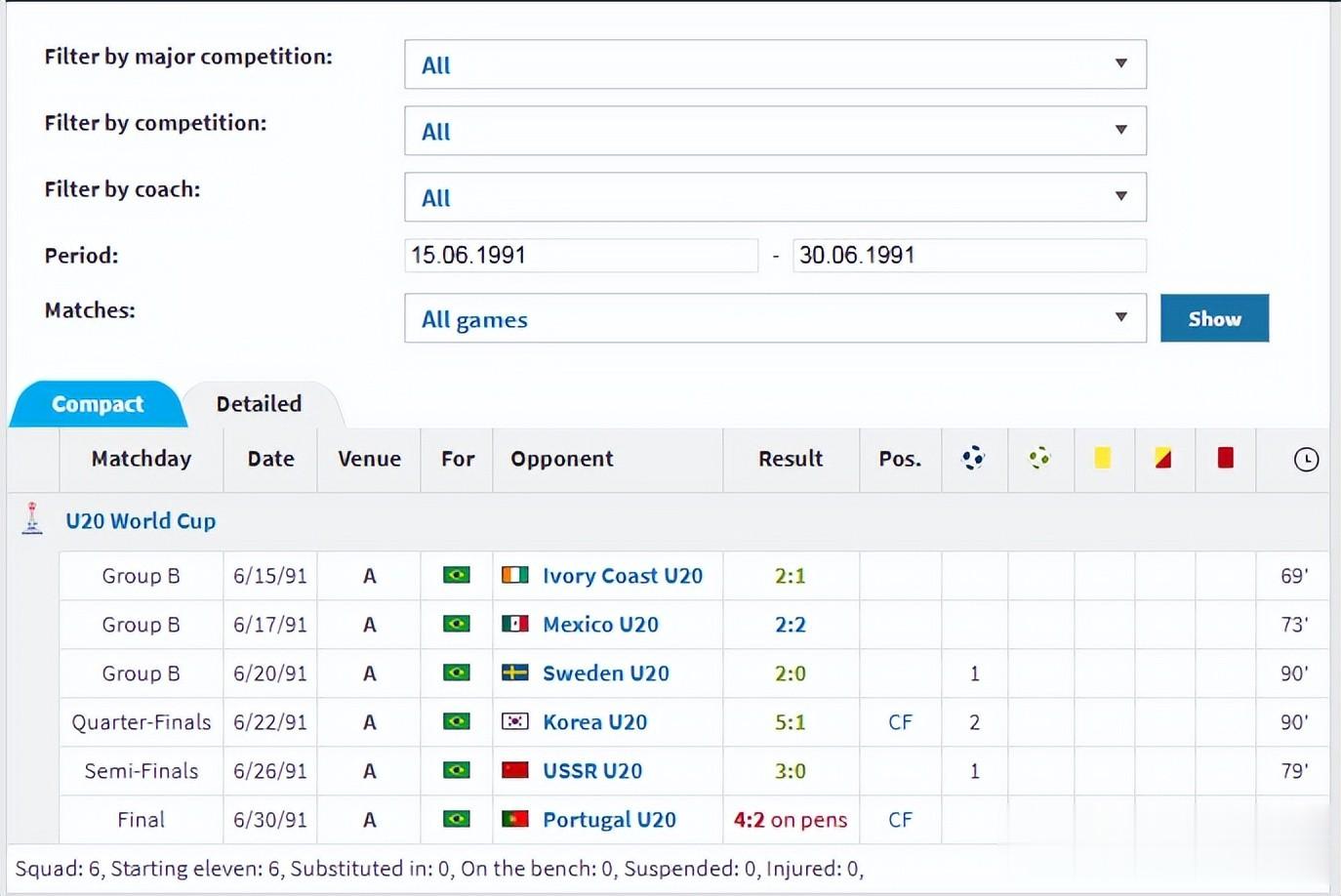
Task: Open the Matches All games dropdown
Action: (x=775, y=318)
